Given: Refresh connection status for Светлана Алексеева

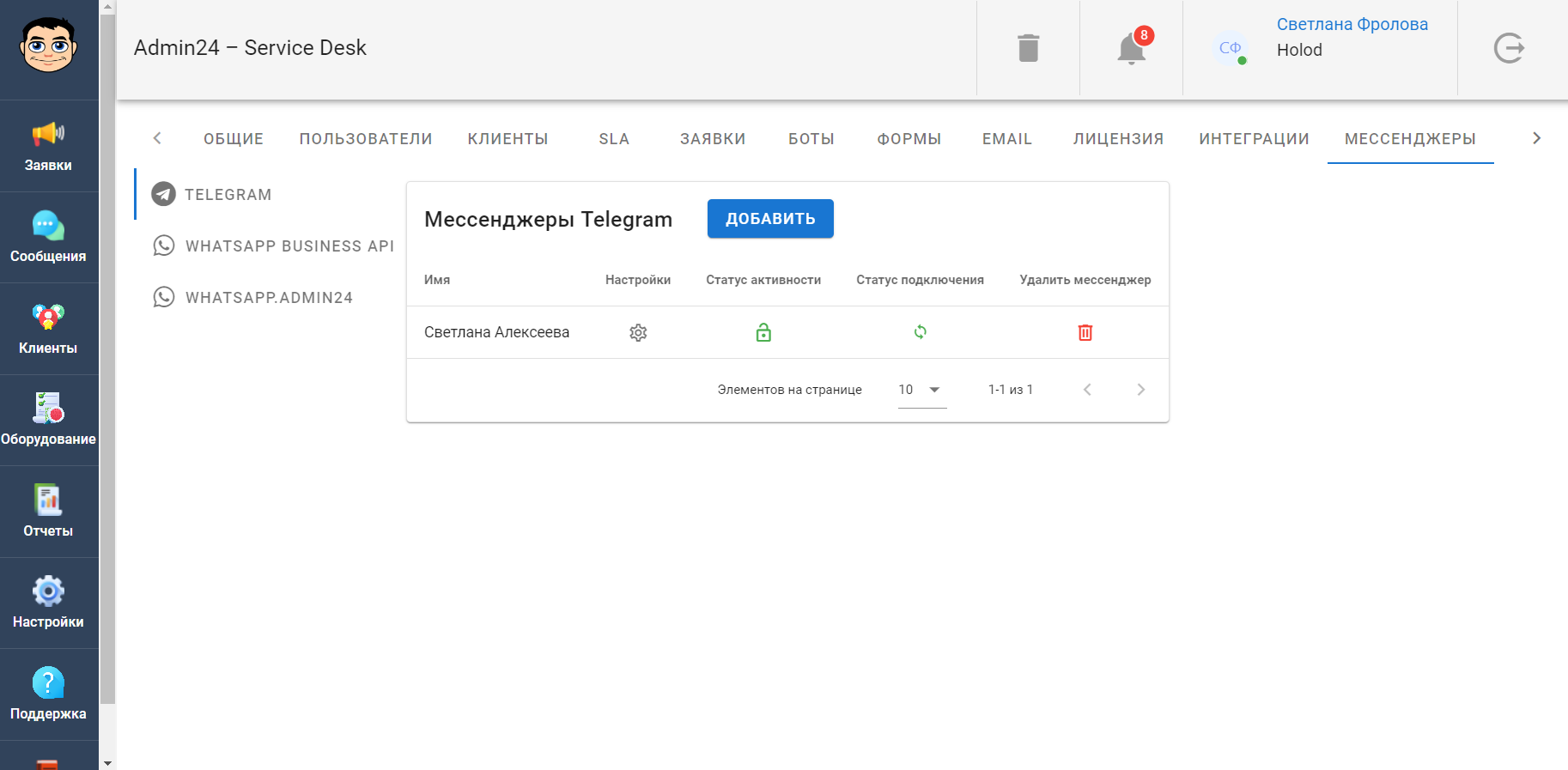Looking at the screenshot, I should [920, 332].
